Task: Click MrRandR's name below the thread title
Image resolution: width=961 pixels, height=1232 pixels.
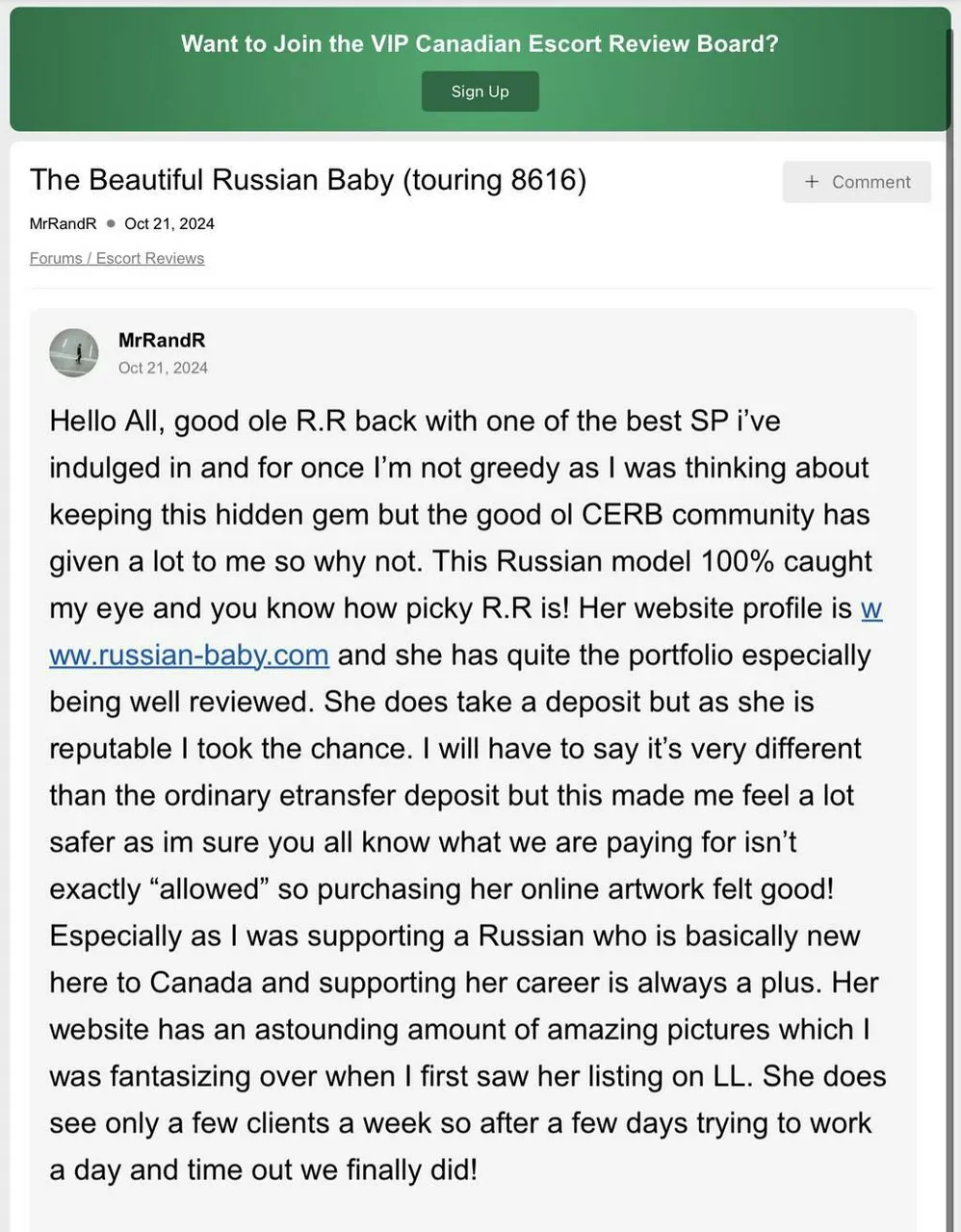Action: point(63,223)
